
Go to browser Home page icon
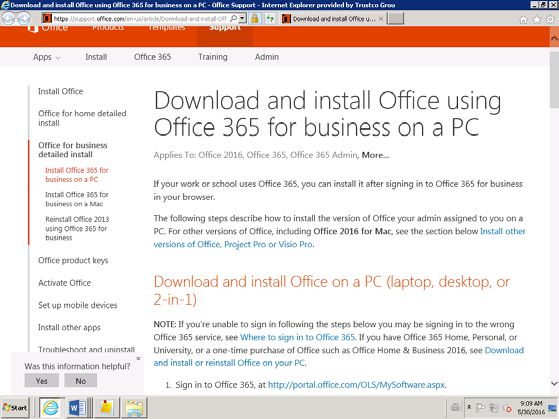tap(523, 20)
